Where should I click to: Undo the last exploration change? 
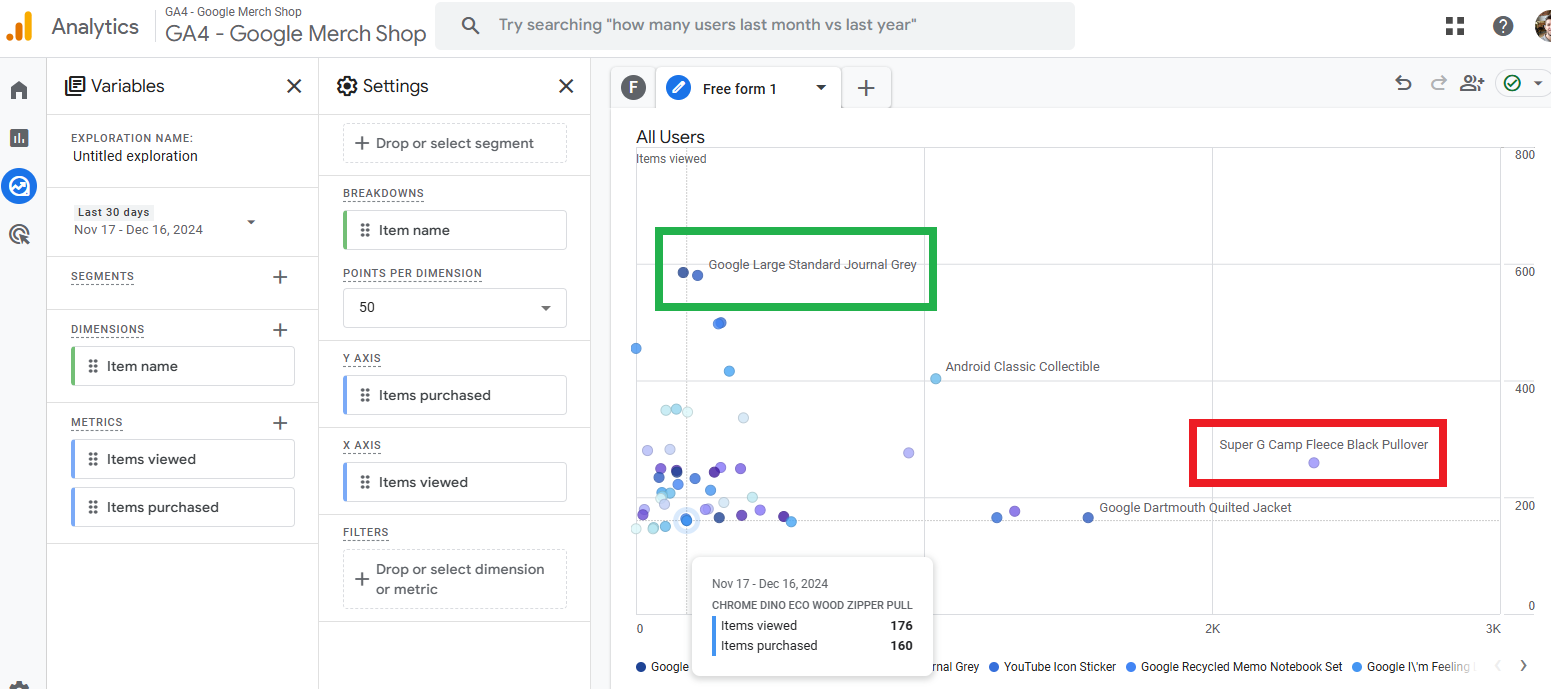point(1403,84)
